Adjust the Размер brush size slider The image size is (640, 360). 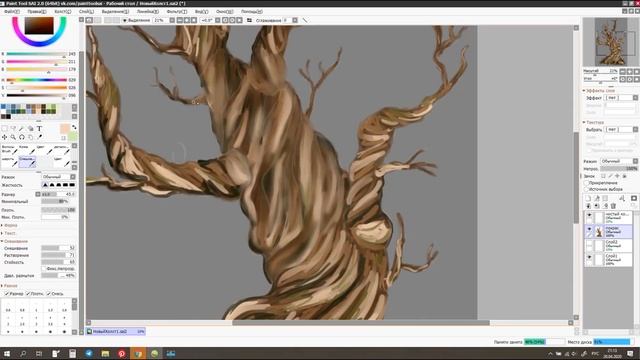click(x=58, y=194)
